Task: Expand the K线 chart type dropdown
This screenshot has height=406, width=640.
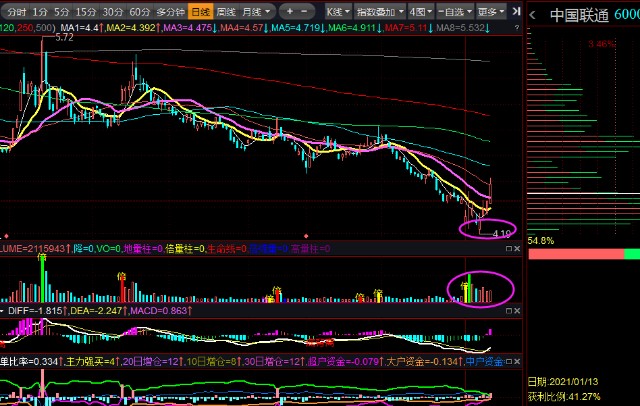Action: [x=337, y=11]
